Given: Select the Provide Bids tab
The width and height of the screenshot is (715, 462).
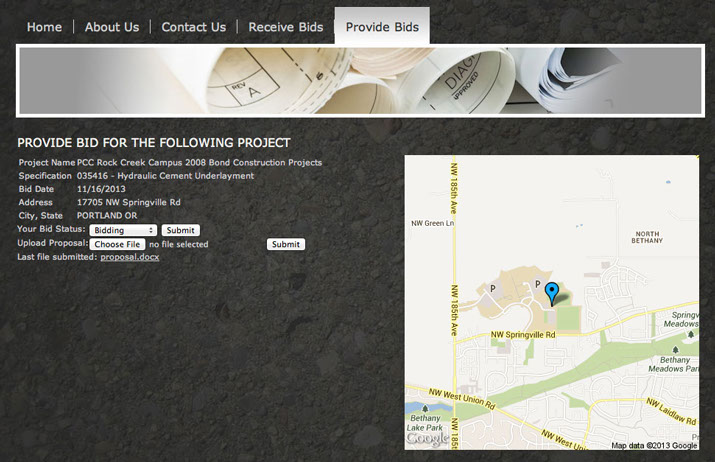Looking at the screenshot, I should (382, 26).
